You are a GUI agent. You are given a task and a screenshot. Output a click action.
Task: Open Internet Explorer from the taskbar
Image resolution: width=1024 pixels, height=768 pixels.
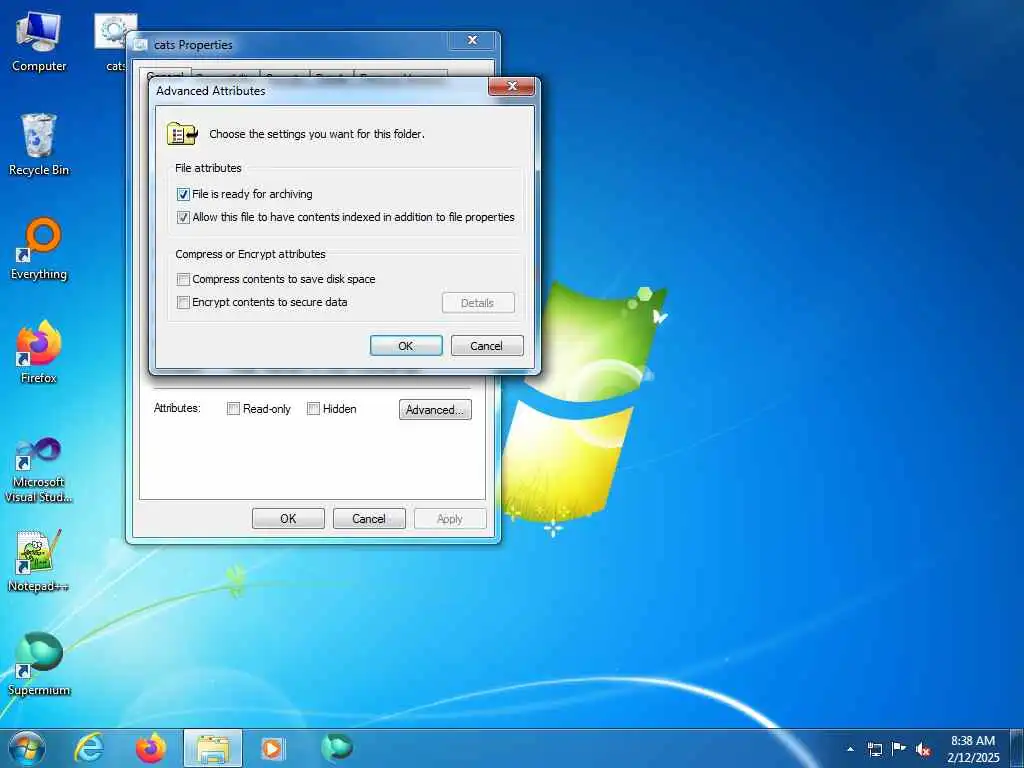pos(89,748)
